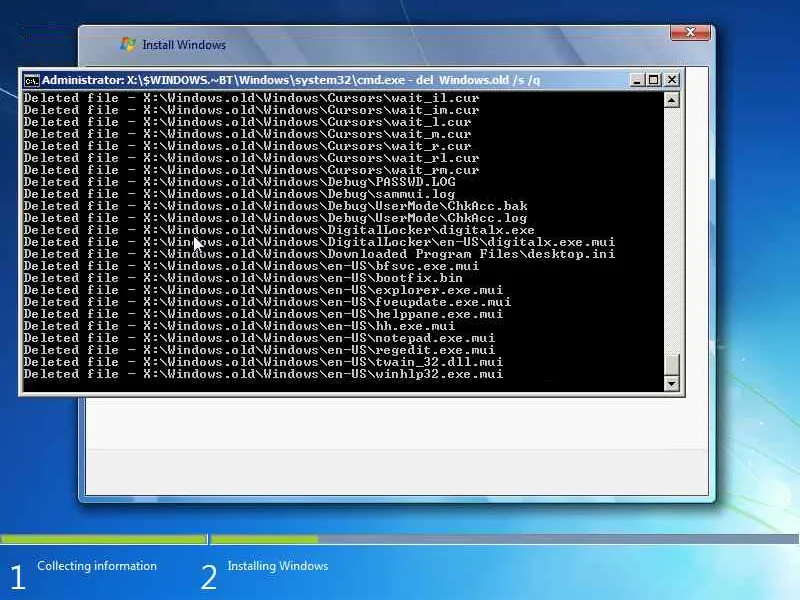Click the line ending wait_l.cur
The width and height of the screenshot is (800, 600).
pyautogui.click(x=247, y=122)
